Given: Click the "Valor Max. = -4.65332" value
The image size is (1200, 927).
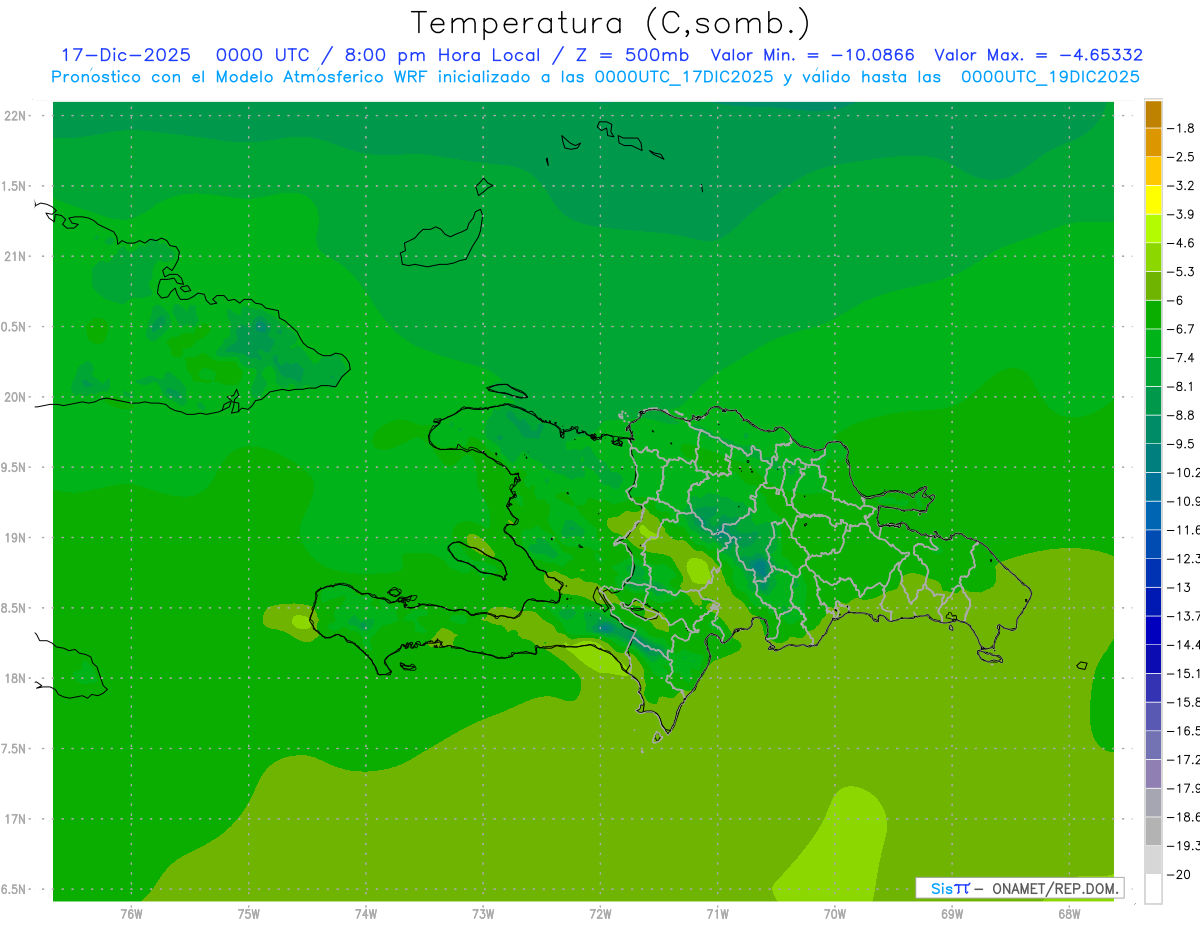Looking at the screenshot, I should click(1038, 55).
